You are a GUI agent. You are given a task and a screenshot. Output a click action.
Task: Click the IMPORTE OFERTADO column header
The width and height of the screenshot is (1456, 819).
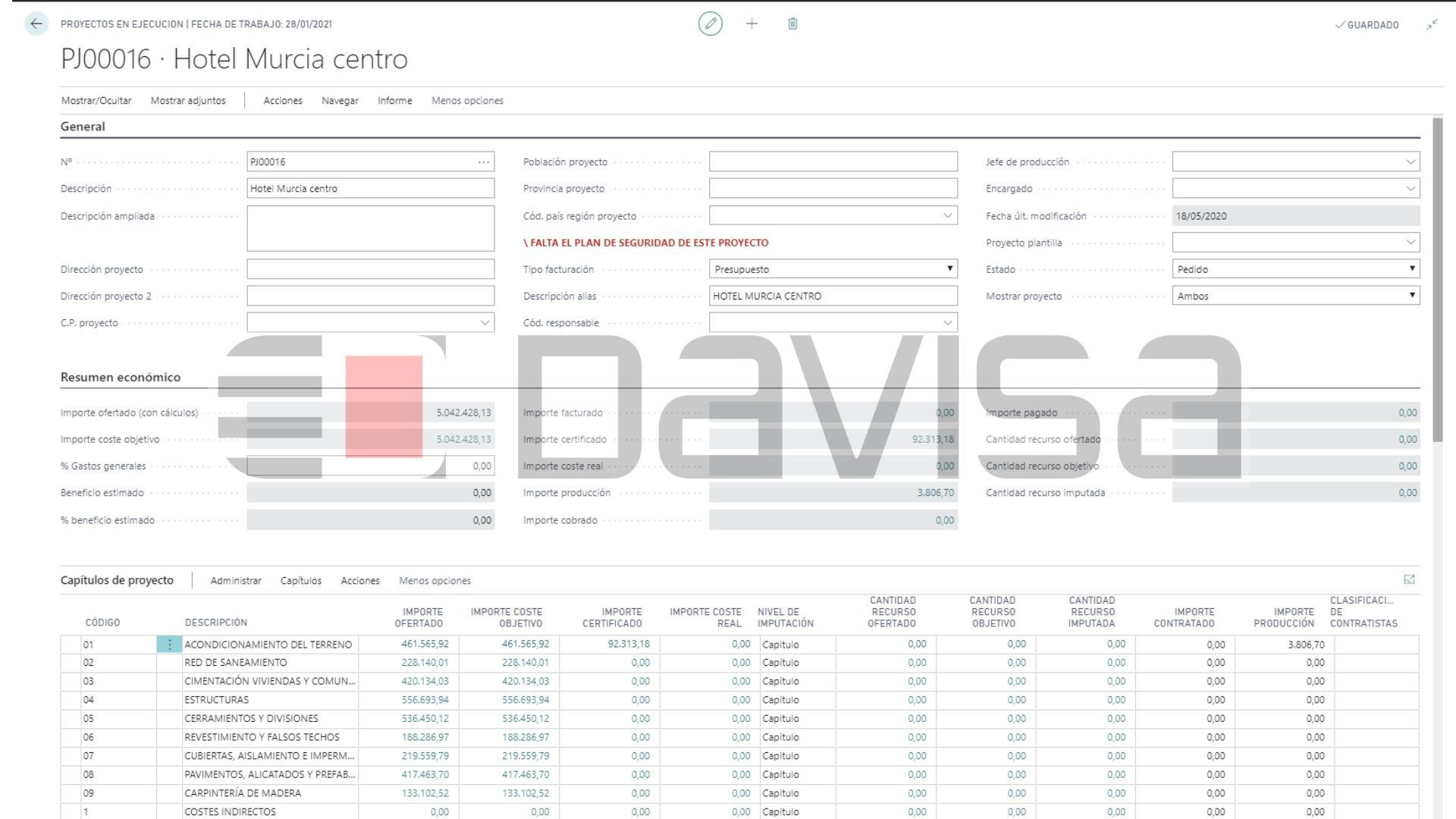point(419,617)
